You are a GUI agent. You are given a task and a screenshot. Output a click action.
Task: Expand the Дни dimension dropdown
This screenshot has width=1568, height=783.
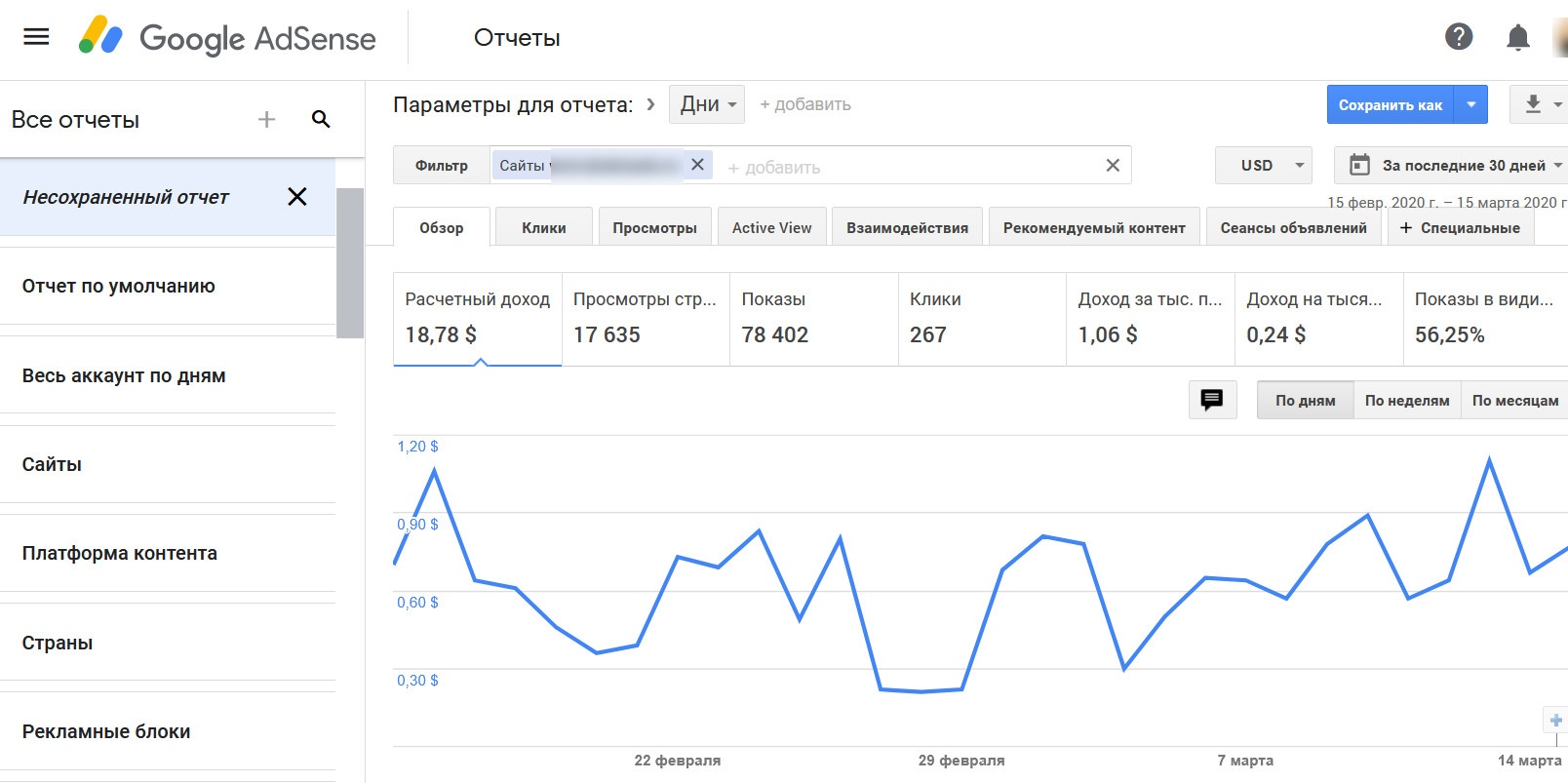pyautogui.click(x=707, y=104)
